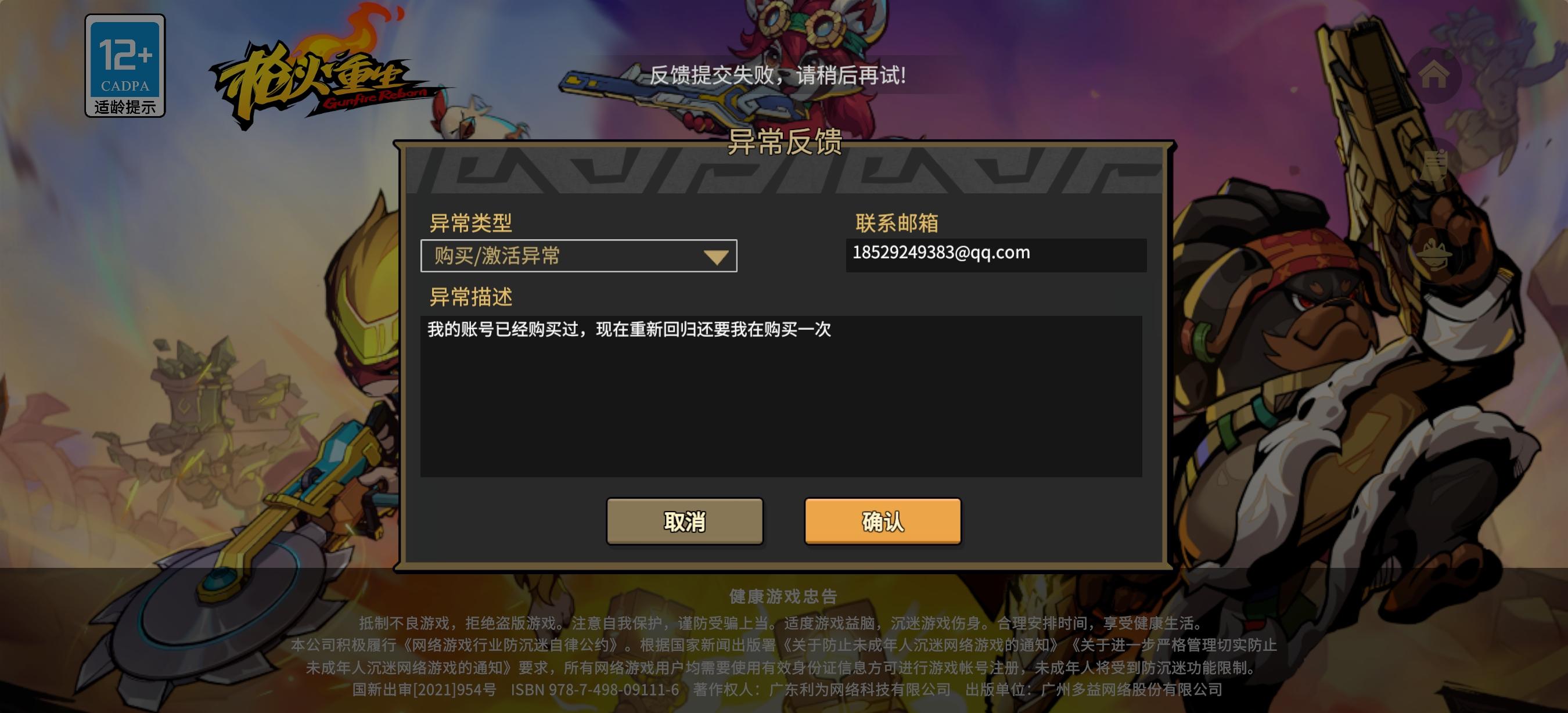
Task: Click the 国新出审[2021]954号 approval text
Action: [x=425, y=689]
